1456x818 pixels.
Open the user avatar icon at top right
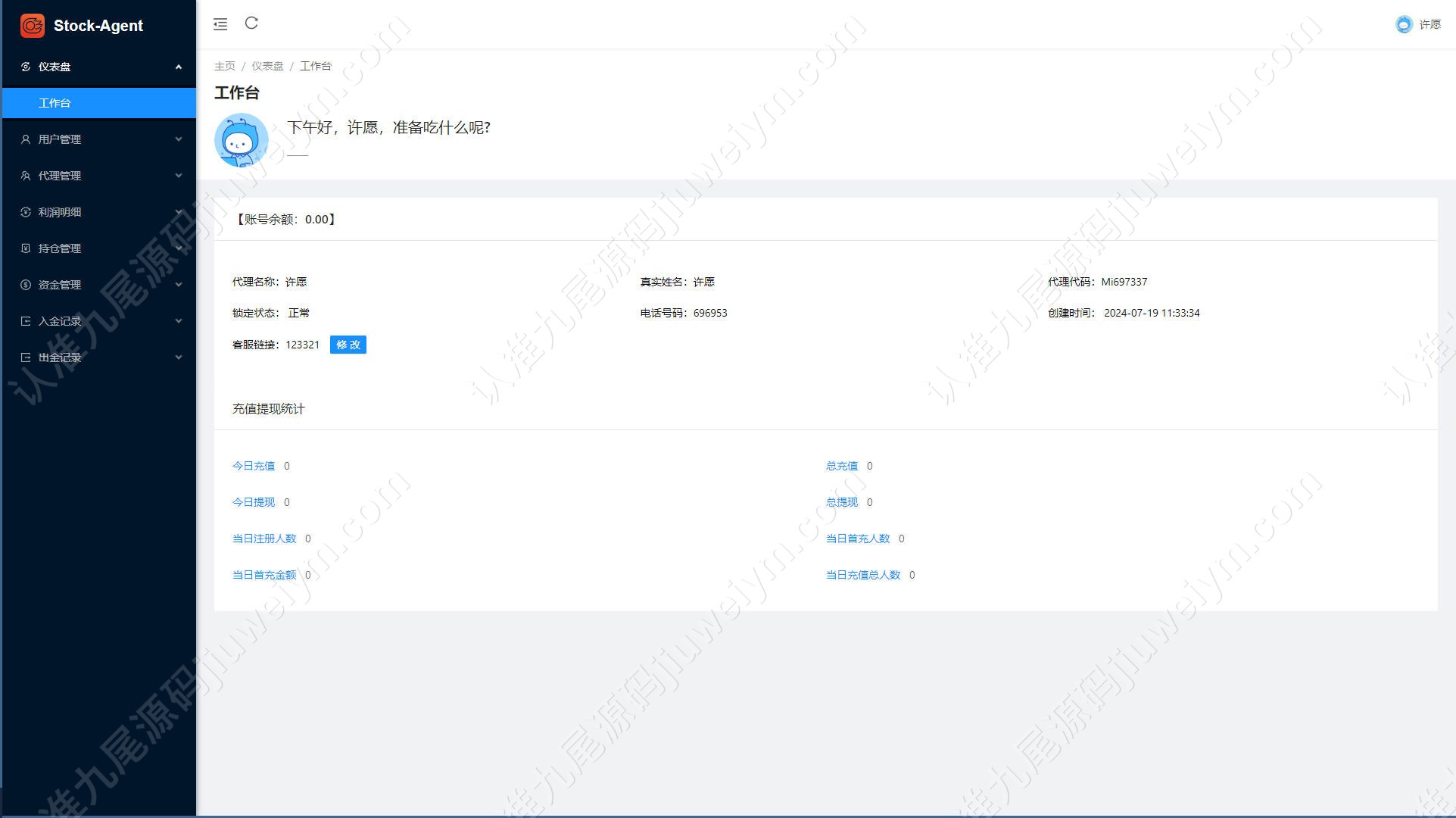point(1404,24)
